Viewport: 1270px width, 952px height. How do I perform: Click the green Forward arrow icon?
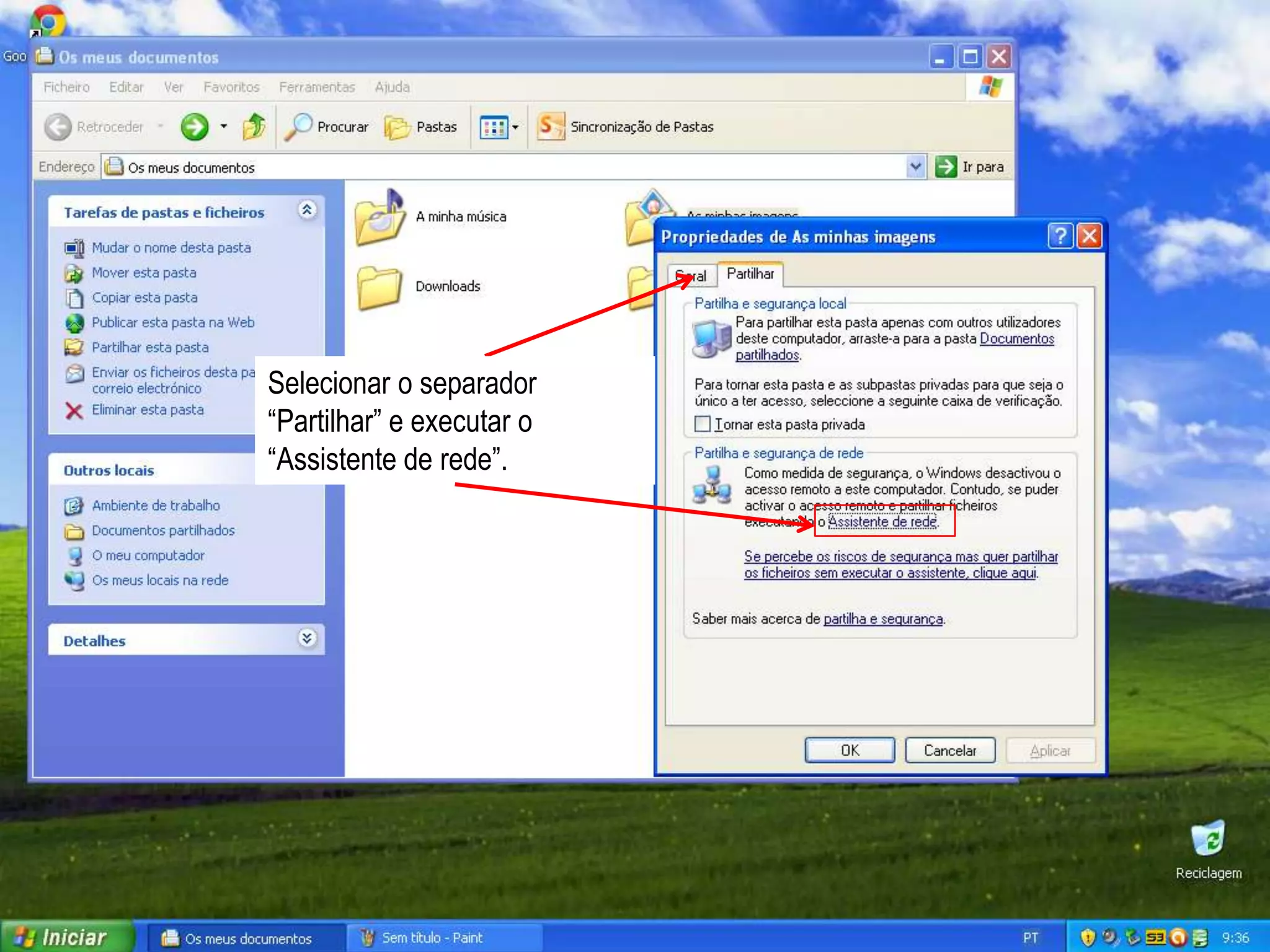(x=195, y=127)
